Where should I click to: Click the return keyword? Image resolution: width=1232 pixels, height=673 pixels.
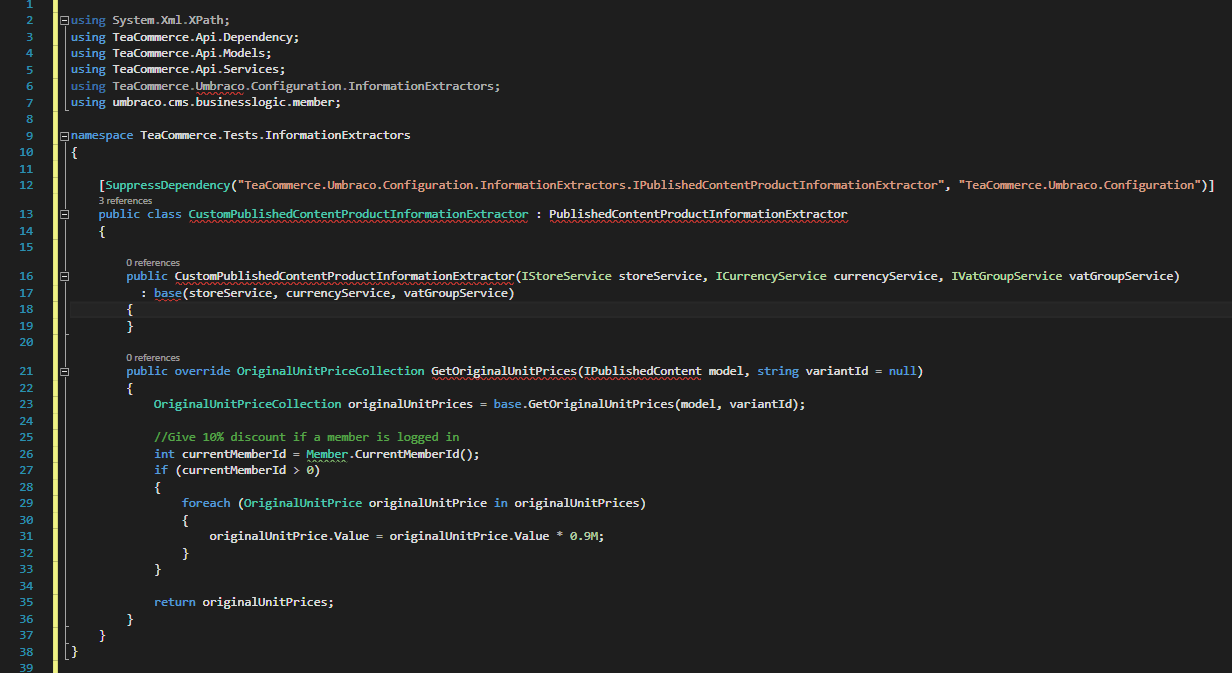(x=174, y=602)
